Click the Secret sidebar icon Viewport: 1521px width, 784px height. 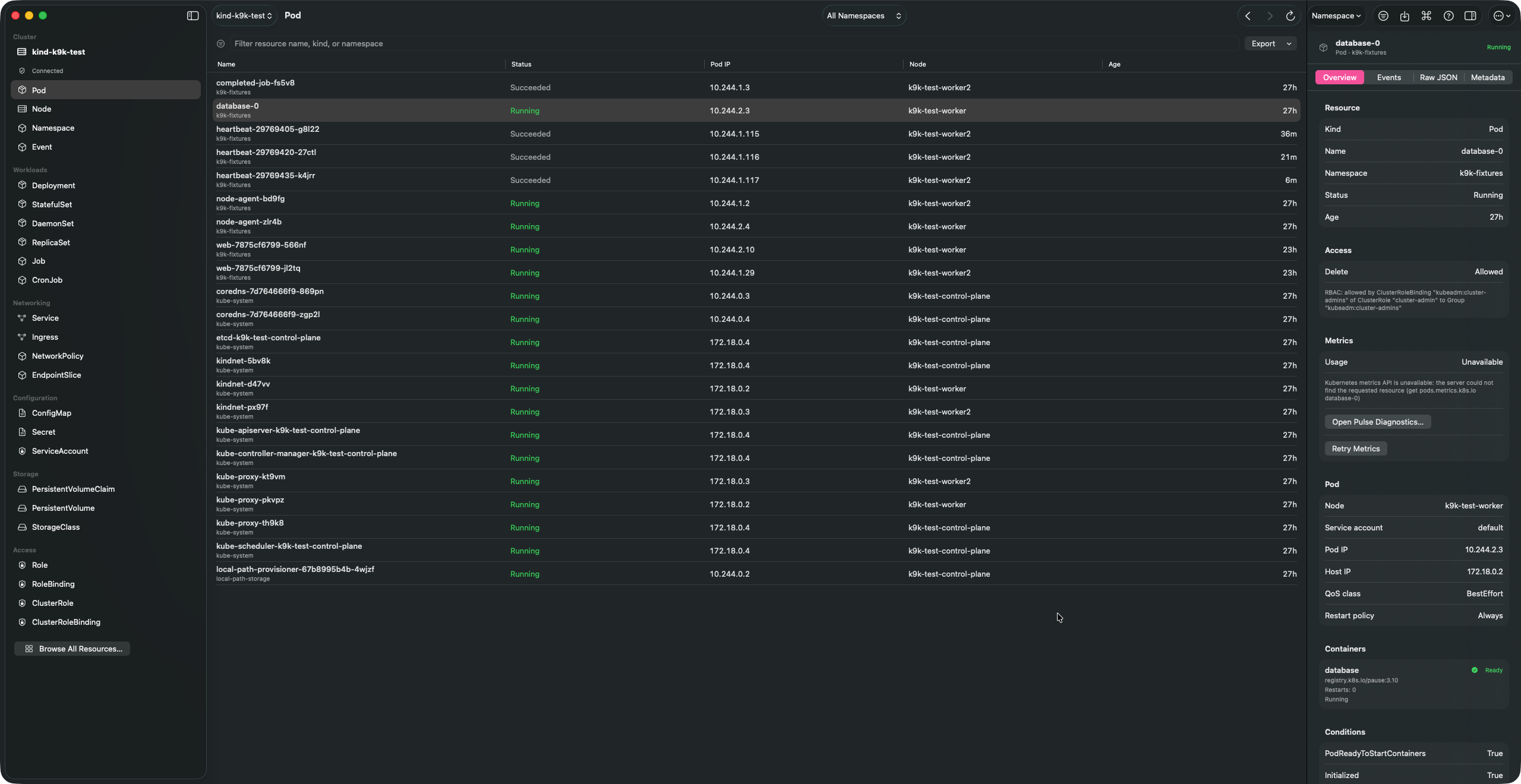point(22,432)
